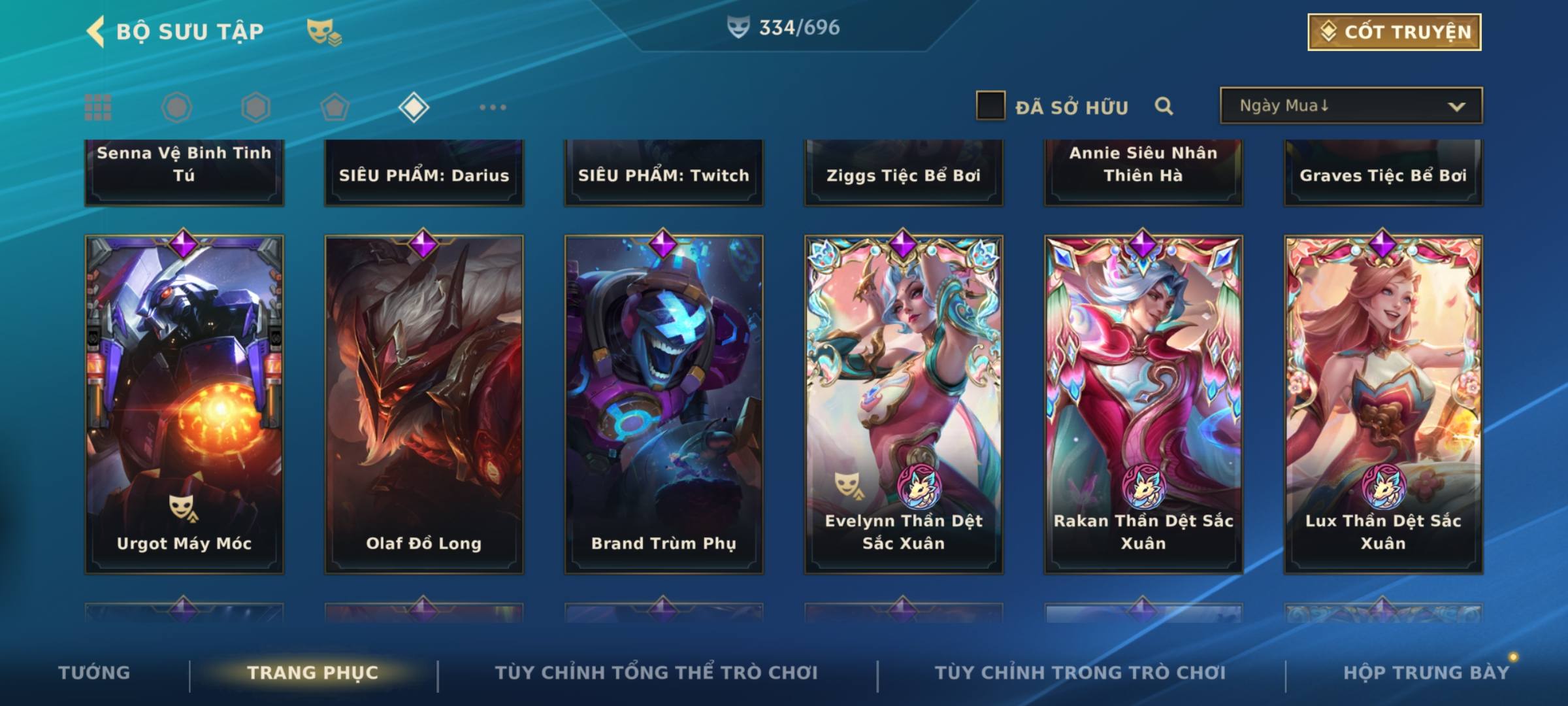This screenshot has width=1568, height=706.
Task: Click the magnifying glass search icon
Action: (x=1164, y=106)
